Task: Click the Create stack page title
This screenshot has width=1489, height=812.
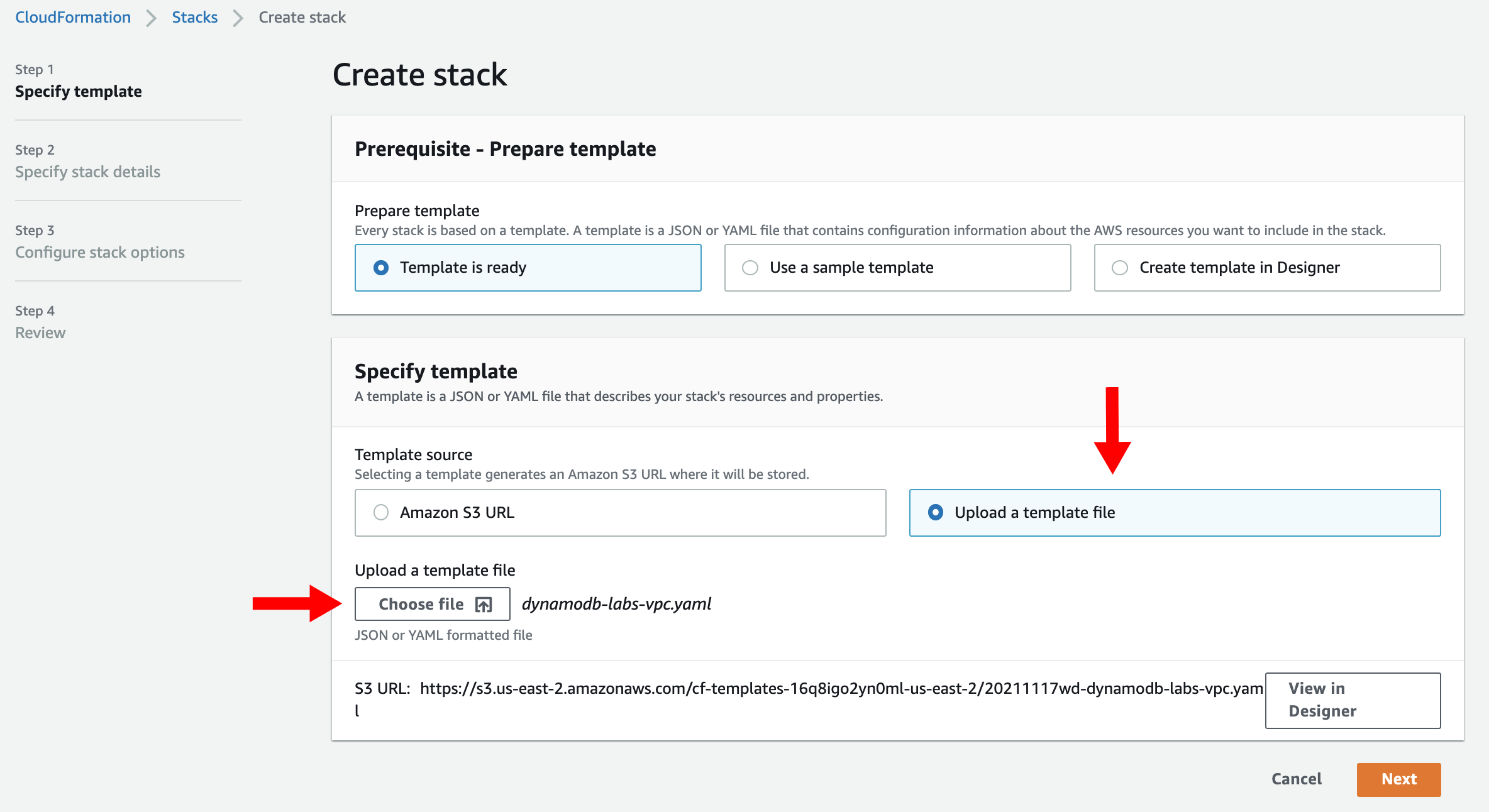Action: 419,75
